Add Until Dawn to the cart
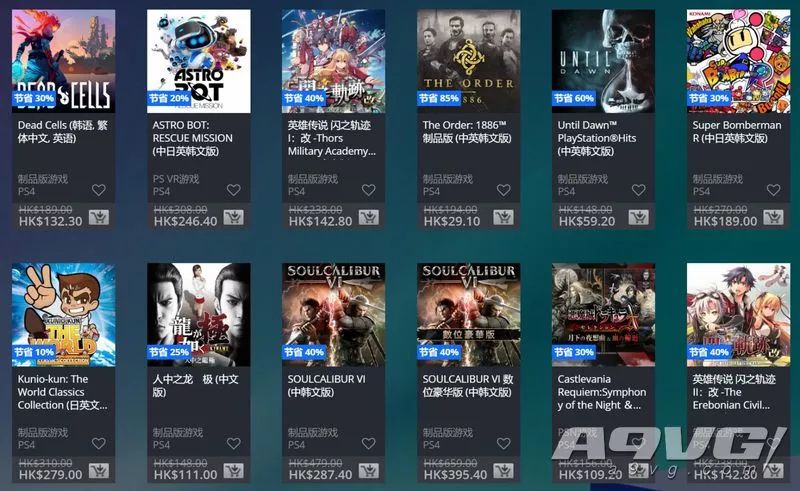 (638, 217)
